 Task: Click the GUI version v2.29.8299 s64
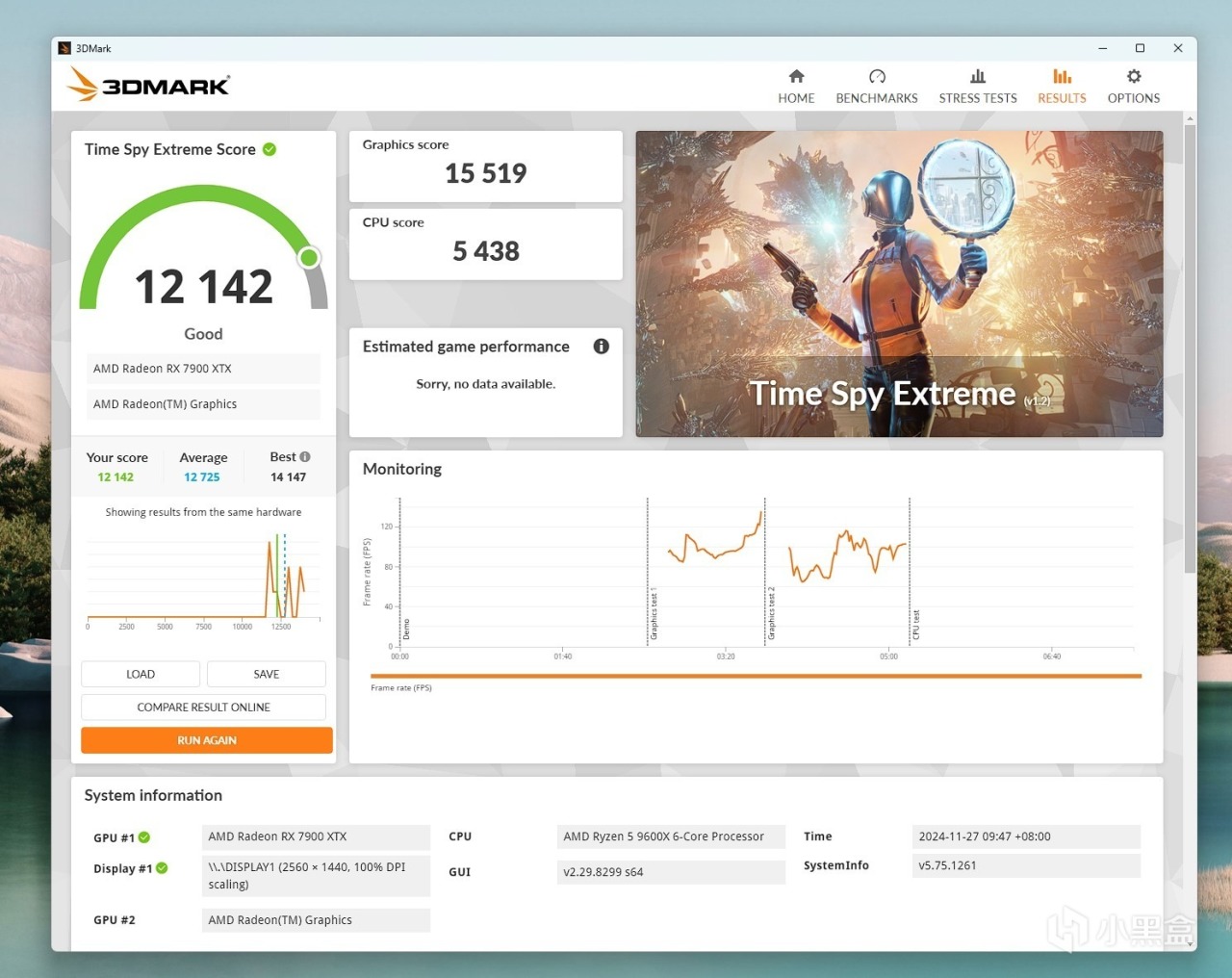coord(671,872)
